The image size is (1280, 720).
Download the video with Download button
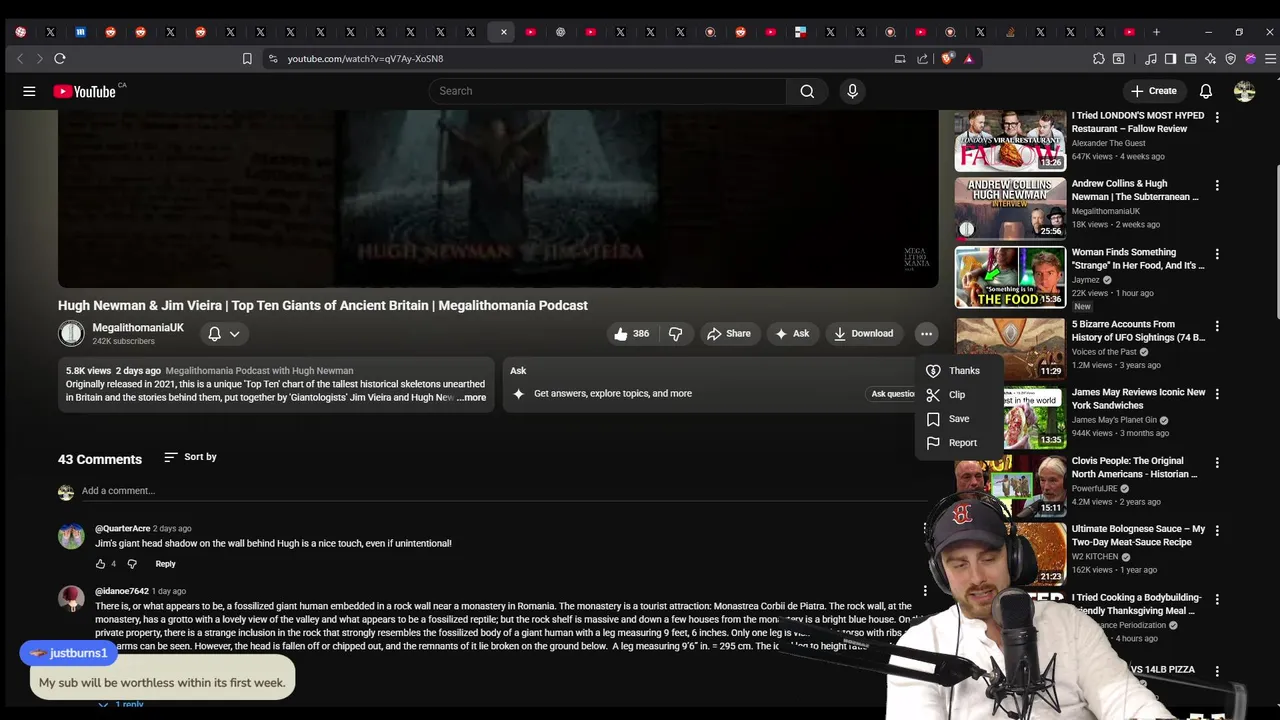[x=863, y=334]
